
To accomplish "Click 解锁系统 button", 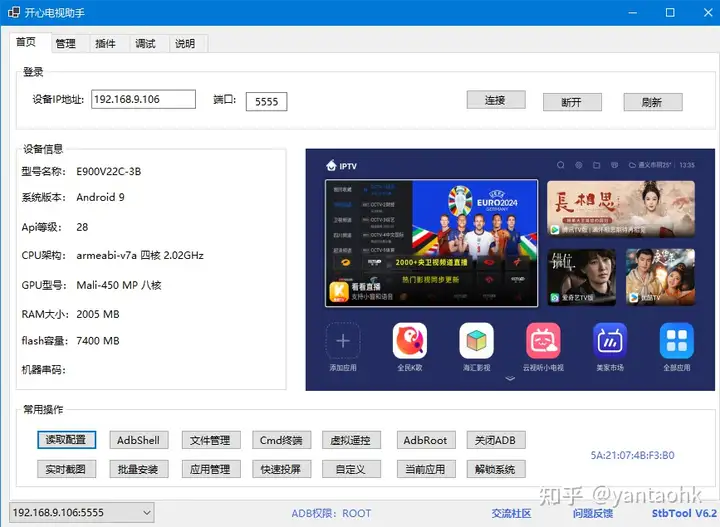I will click(496, 469).
